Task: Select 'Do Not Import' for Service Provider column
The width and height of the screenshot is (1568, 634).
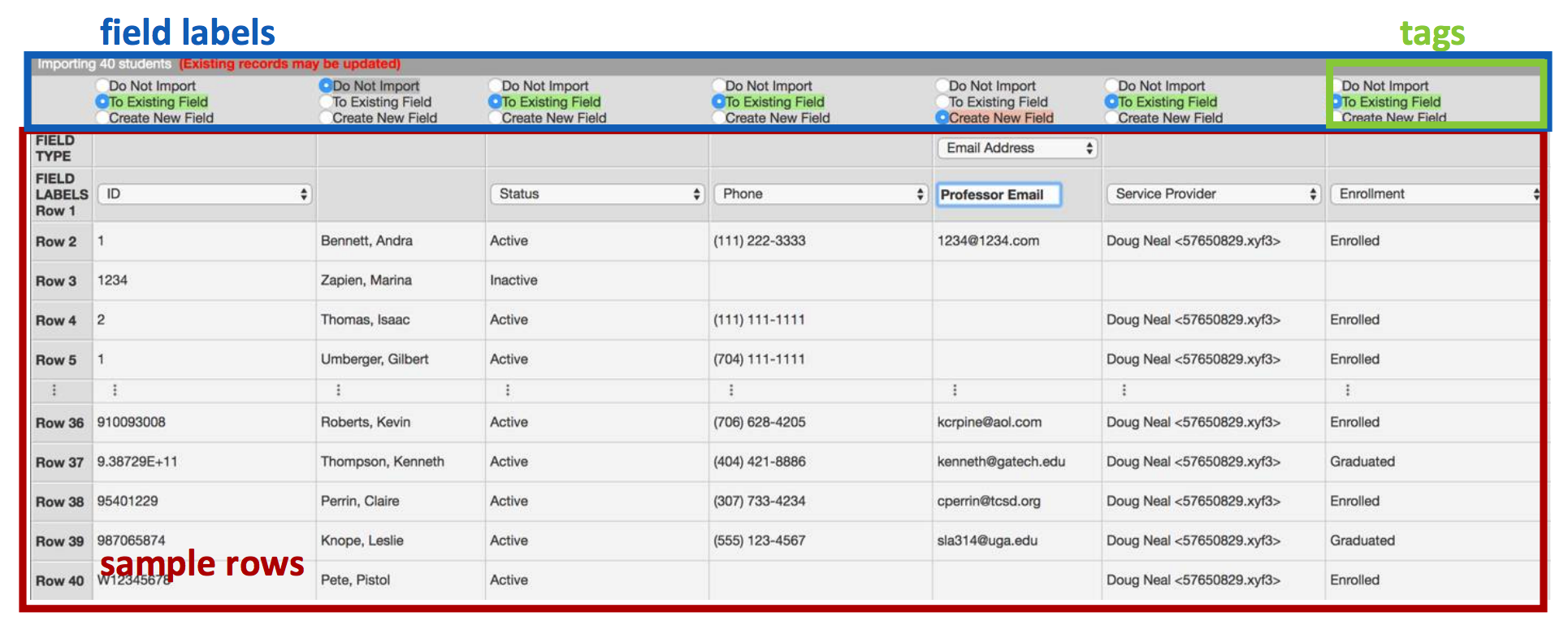Action: tap(1111, 85)
